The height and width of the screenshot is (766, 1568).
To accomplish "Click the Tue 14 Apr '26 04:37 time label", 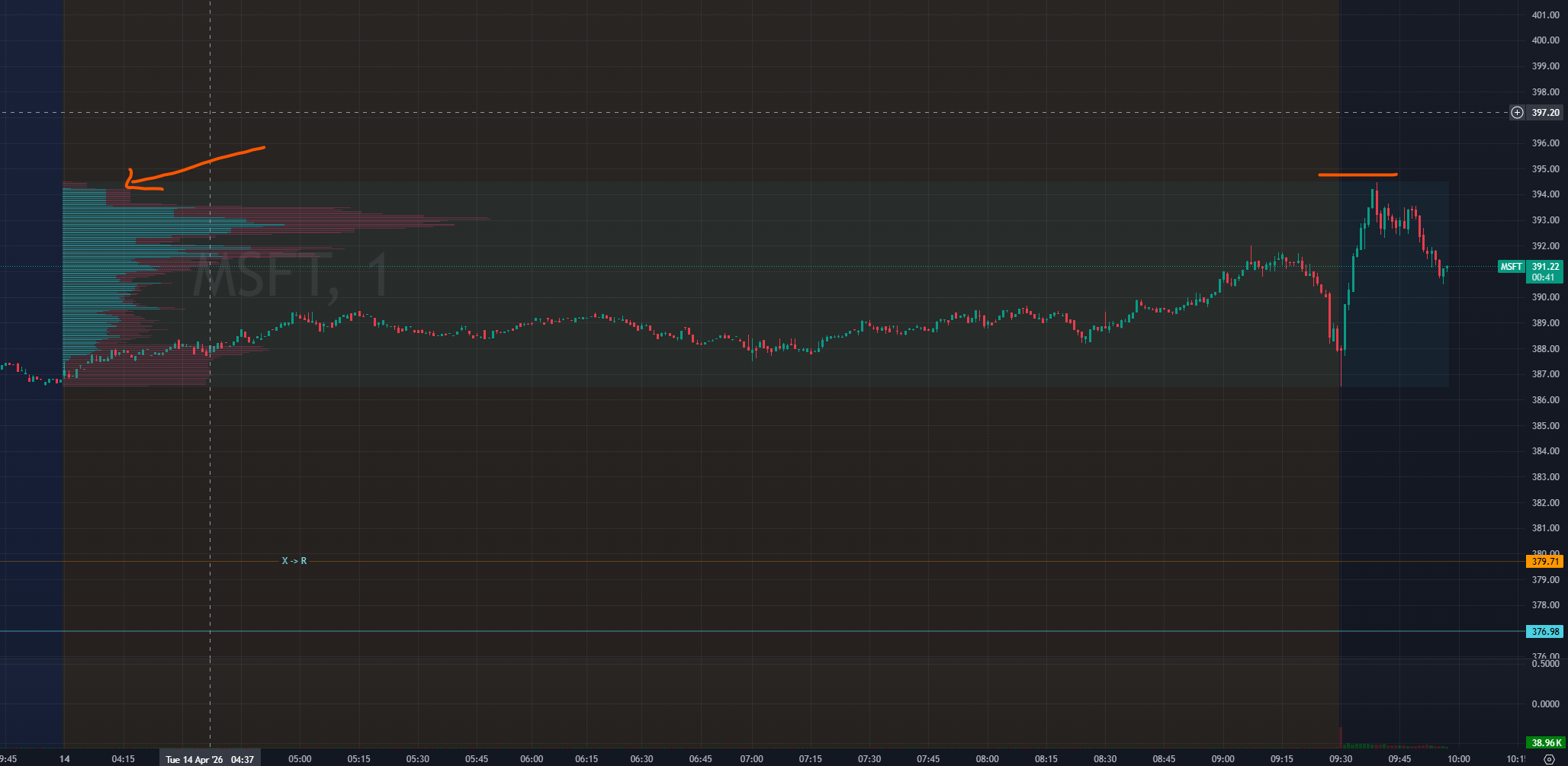I will (x=210, y=759).
